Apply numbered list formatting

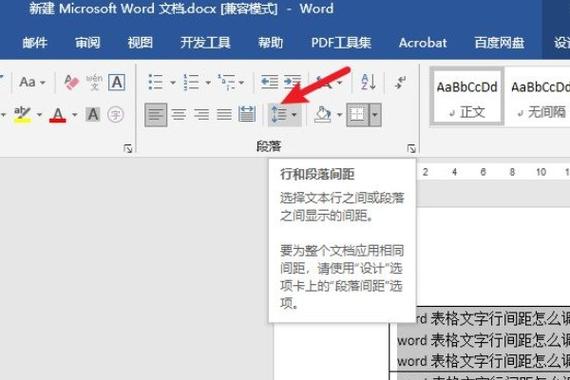(x=191, y=82)
